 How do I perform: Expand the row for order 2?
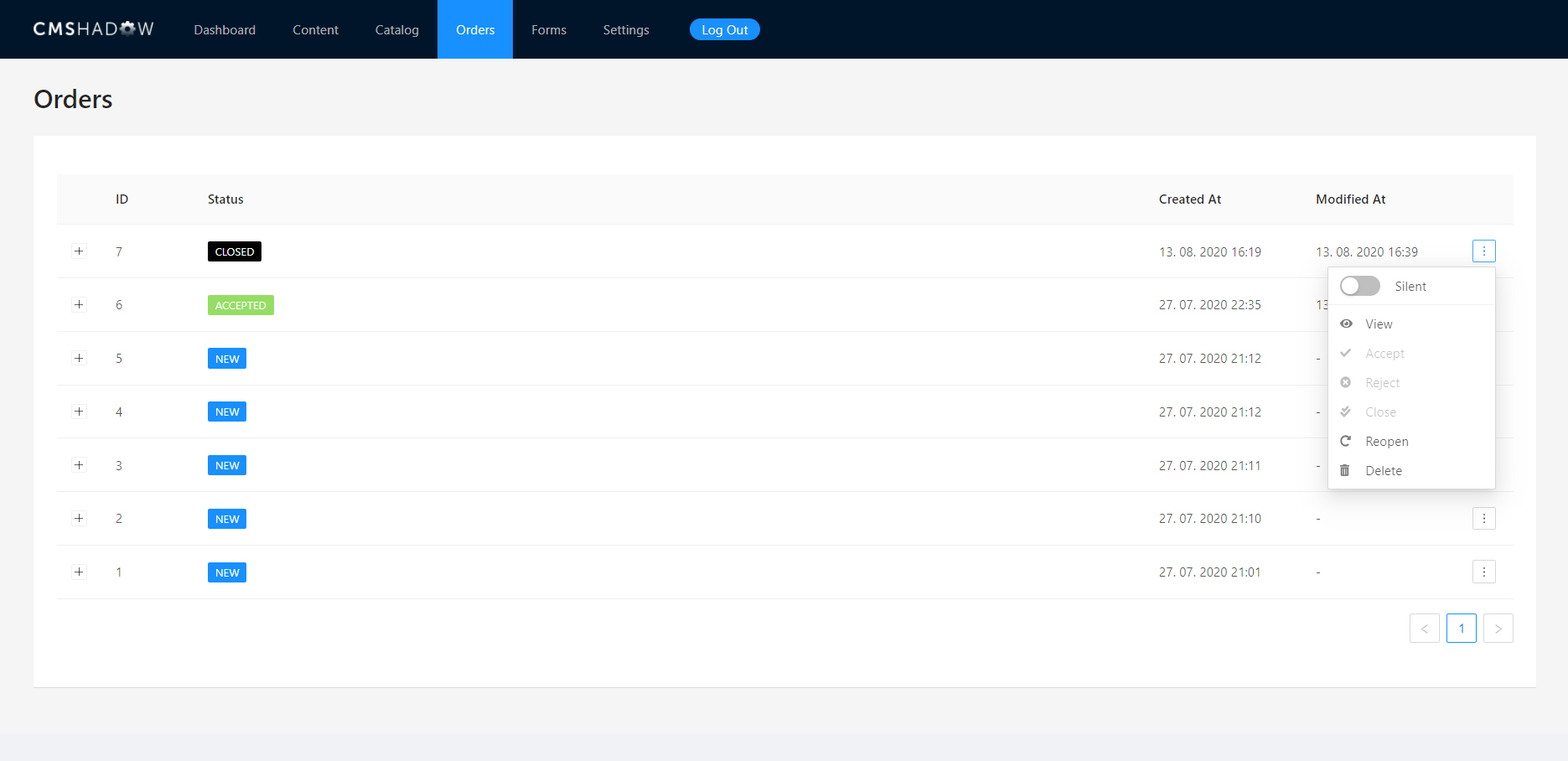[x=79, y=518]
